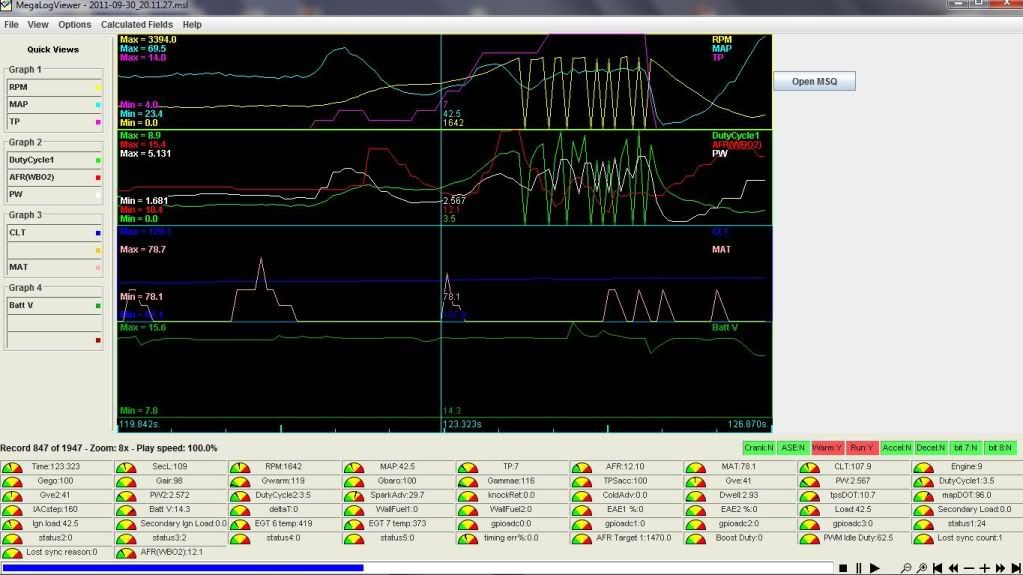Image resolution: width=1023 pixels, height=575 pixels.
Task: Open the Batt V field dropdown in Graph 4
Action: click(54, 305)
